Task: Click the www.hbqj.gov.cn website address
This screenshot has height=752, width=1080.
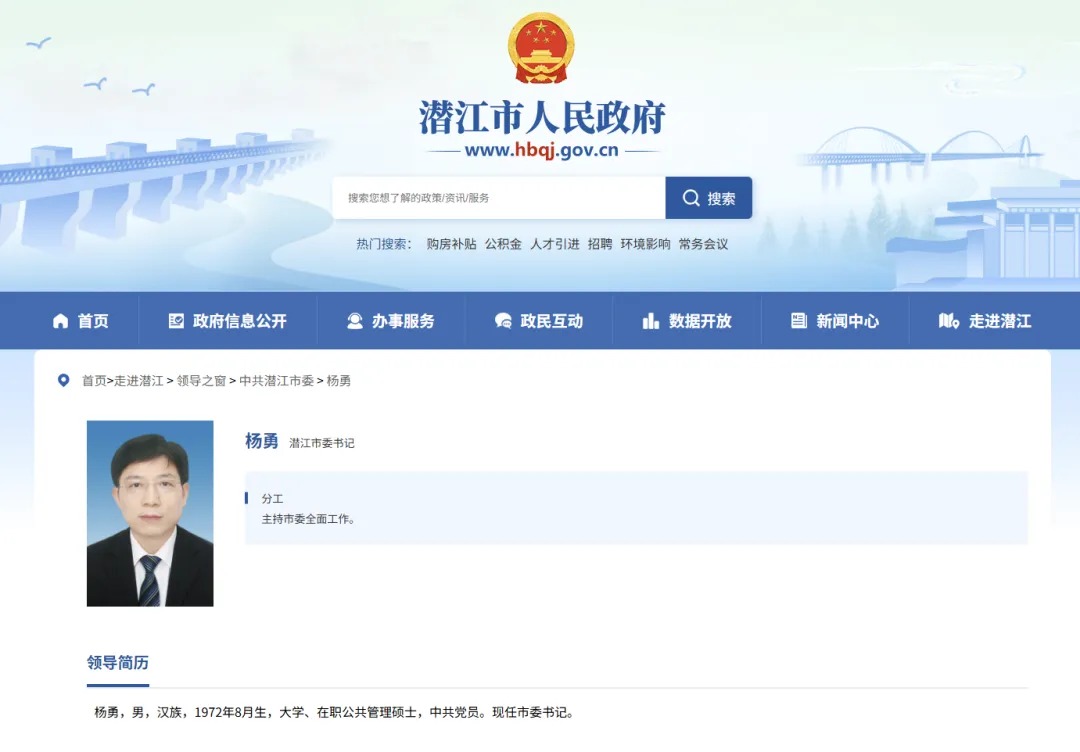Action: (541, 150)
